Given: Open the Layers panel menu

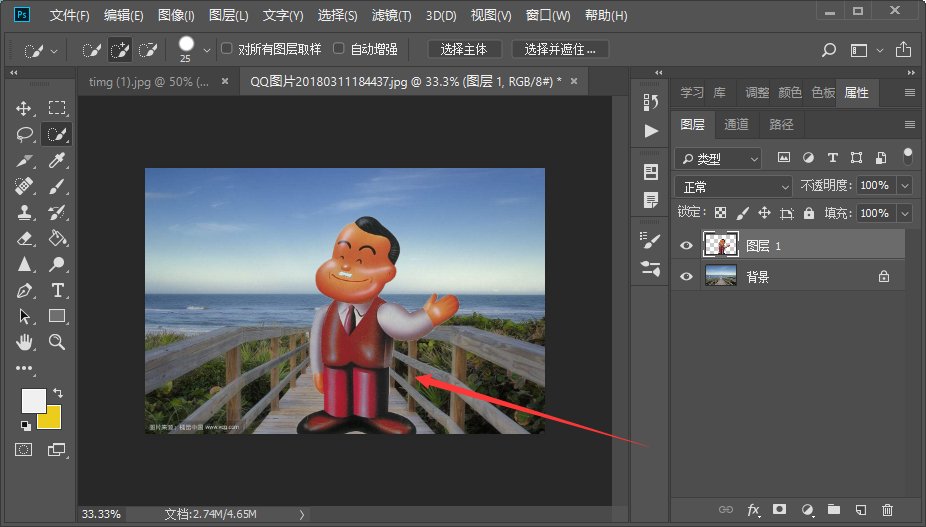Looking at the screenshot, I should pyautogui.click(x=909, y=124).
